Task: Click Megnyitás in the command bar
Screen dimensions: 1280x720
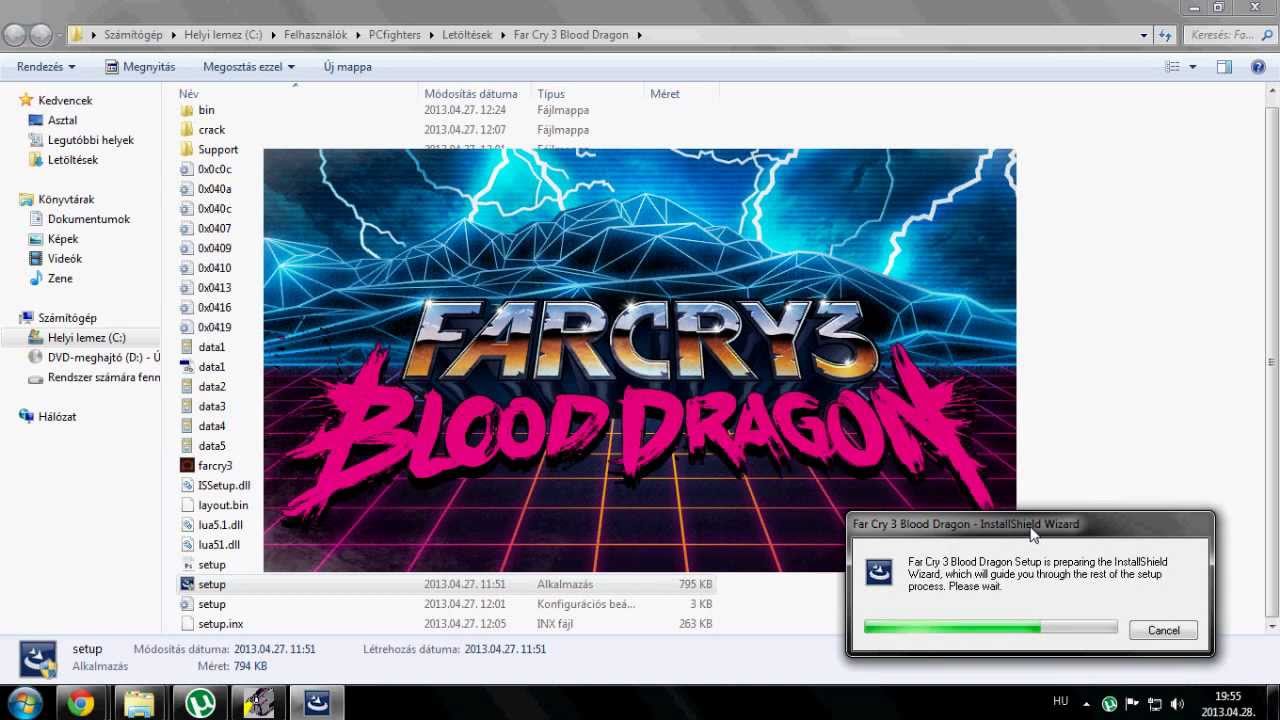Action: pos(140,67)
